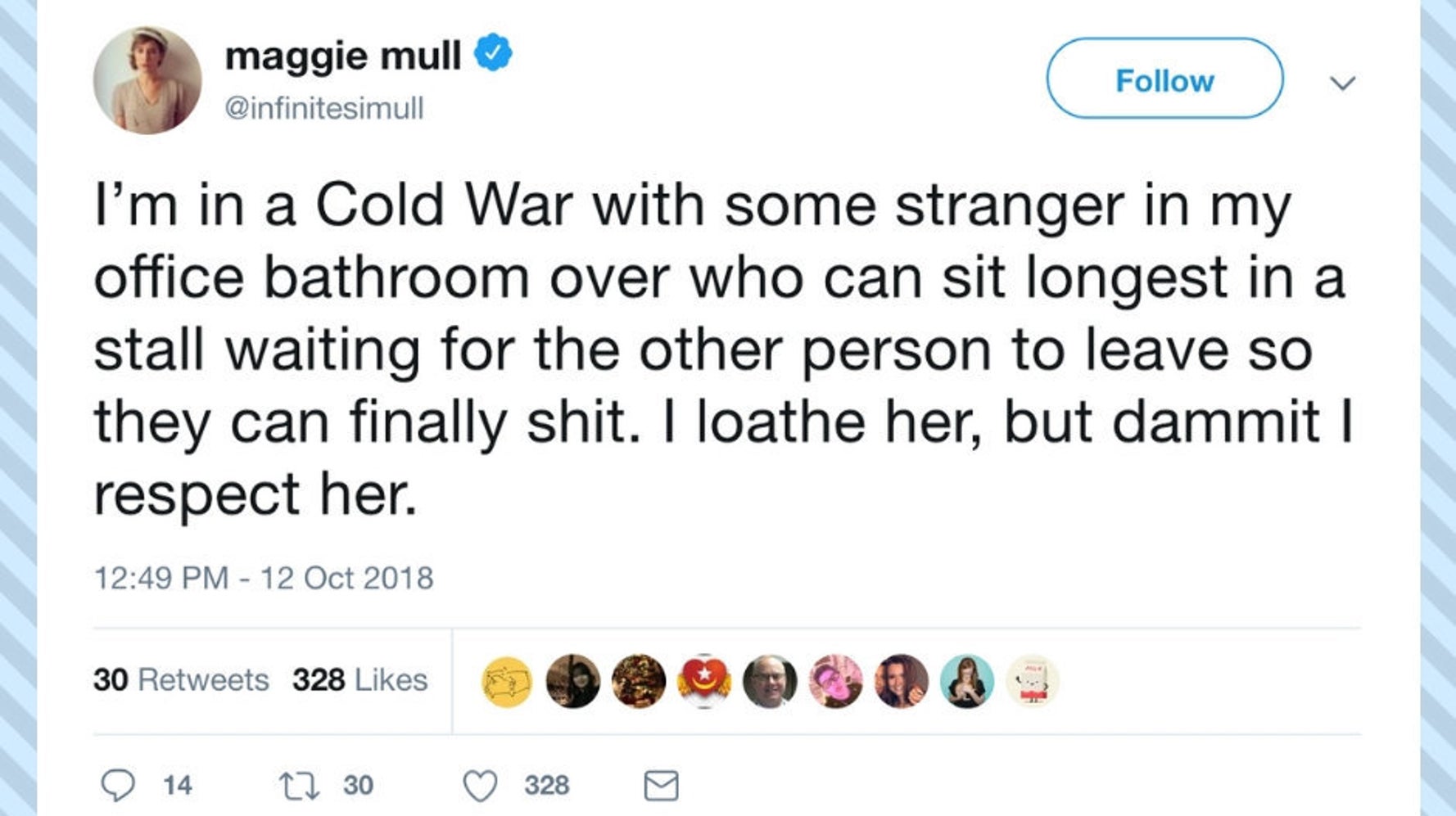Open the red heart with star avatar
1456x816 pixels.
pyautogui.click(x=703, y=681)
